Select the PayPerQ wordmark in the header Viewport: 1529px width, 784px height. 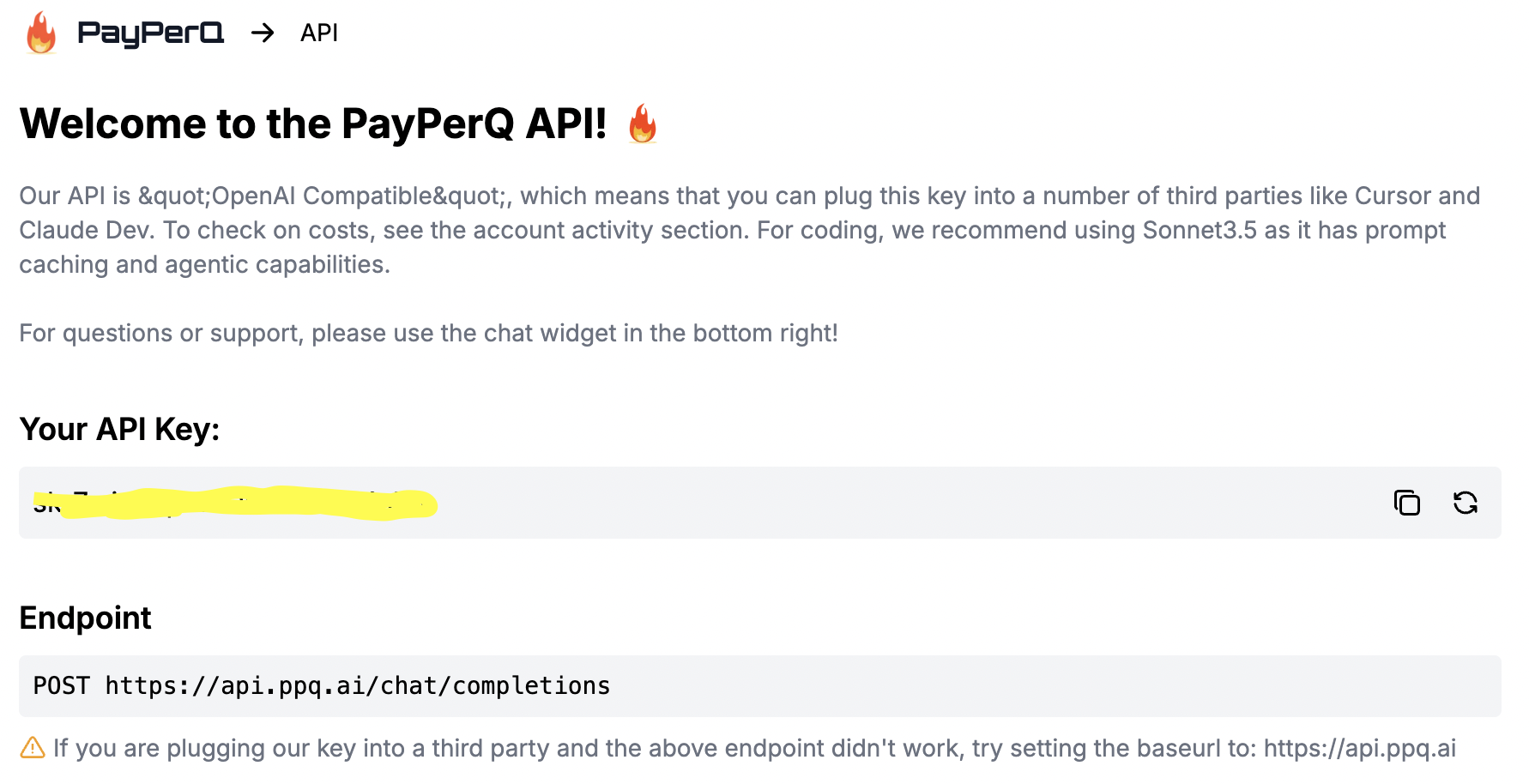click(x=150, y=33)
